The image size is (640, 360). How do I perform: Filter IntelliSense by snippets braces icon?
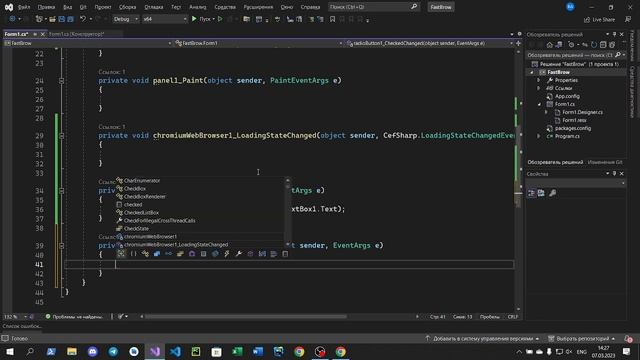[x=133, y=254]
